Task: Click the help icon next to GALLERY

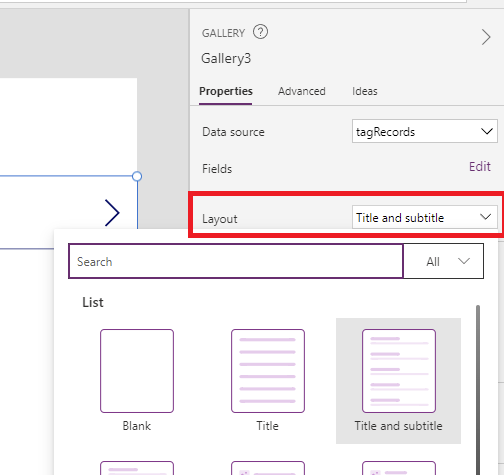Action: [x=260, y=32]
